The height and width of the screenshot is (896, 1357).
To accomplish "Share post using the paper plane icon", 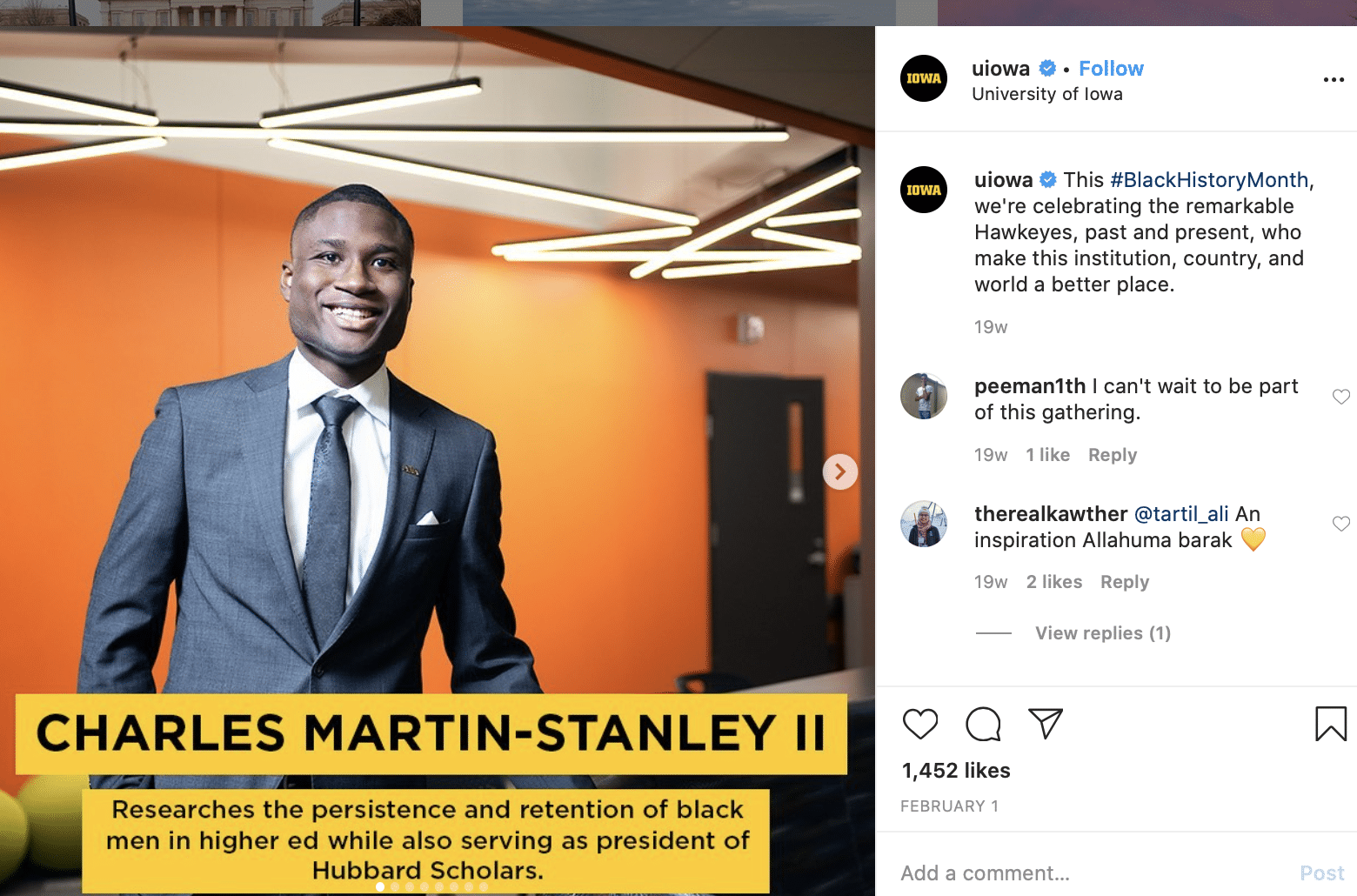I will pos(1046,724).
